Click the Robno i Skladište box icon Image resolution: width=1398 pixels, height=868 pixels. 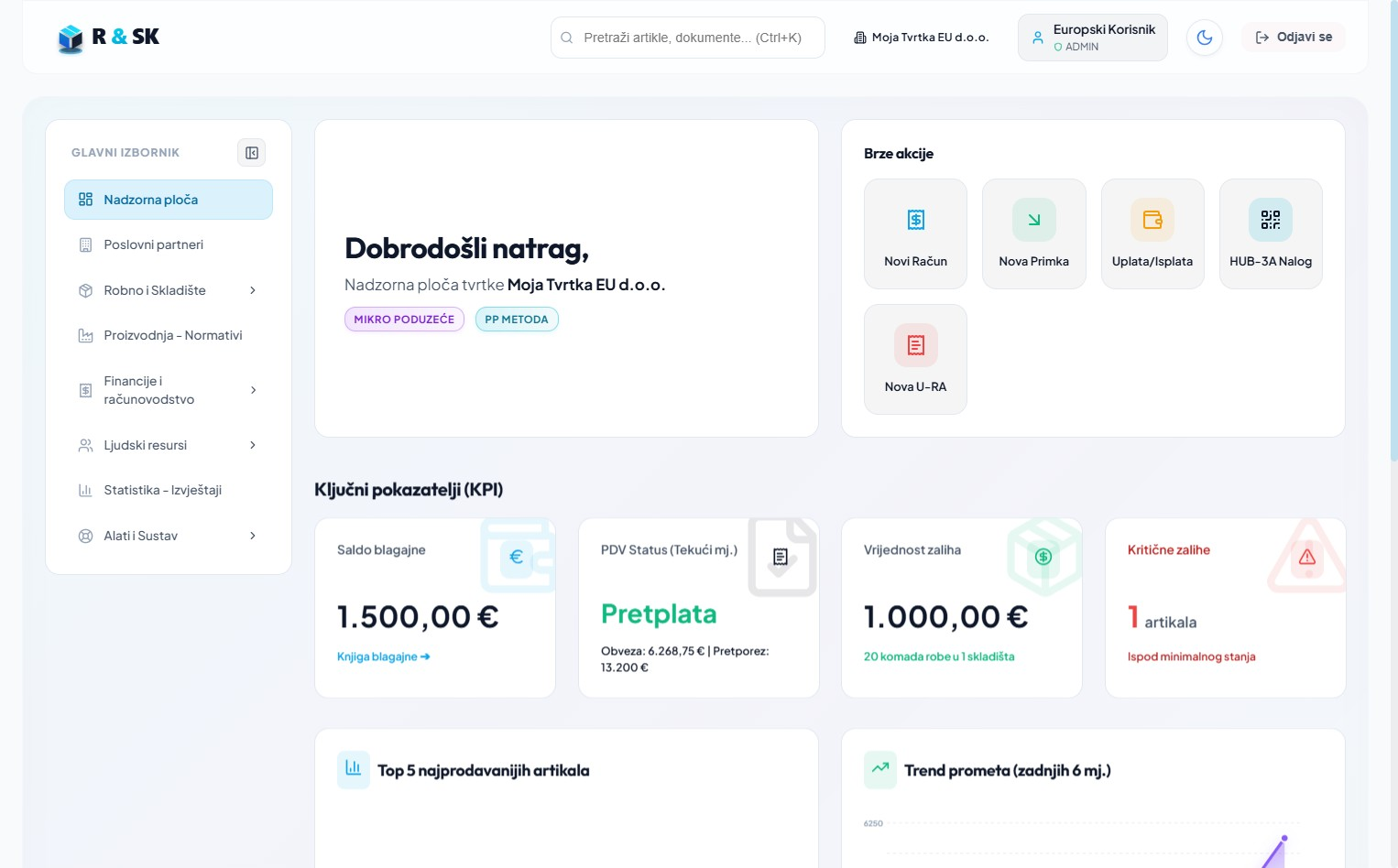tap(85, 290)
